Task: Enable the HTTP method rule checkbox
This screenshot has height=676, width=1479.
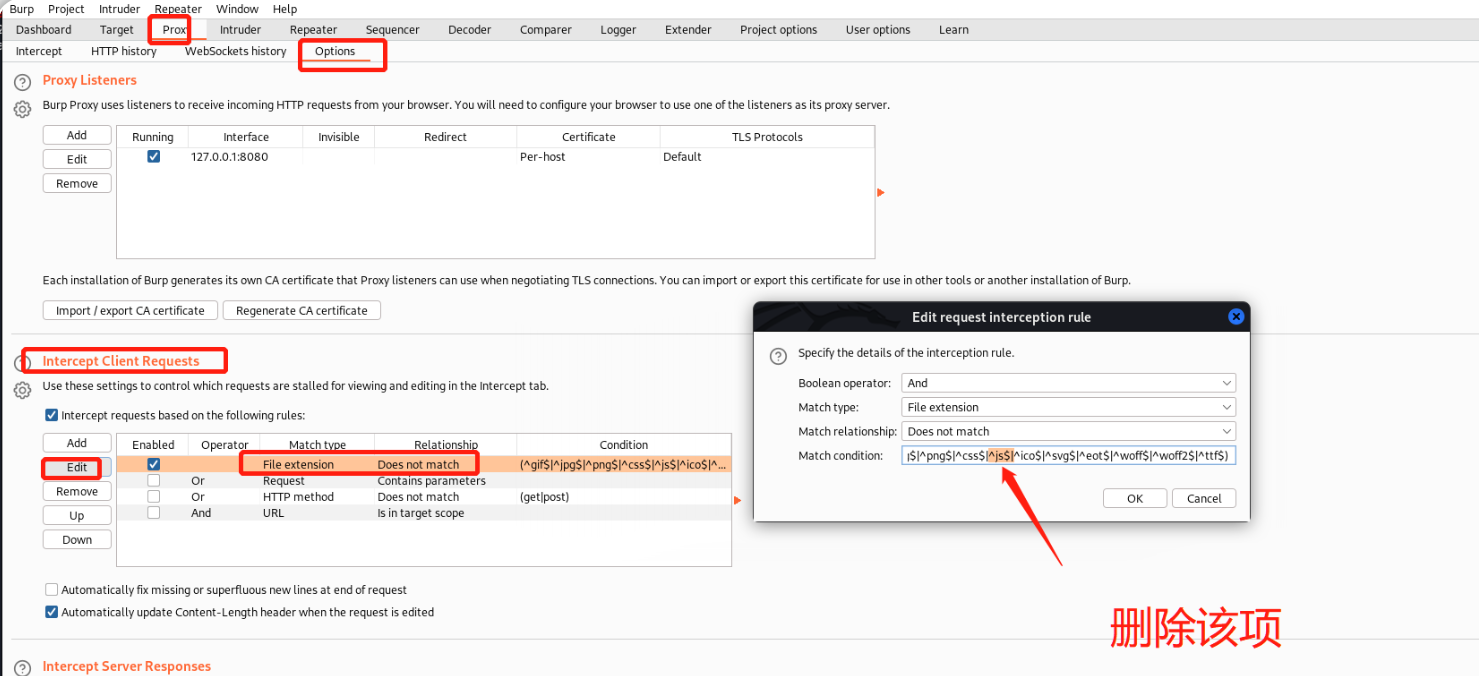Action: pyautogui.click(x=153, y=497)
